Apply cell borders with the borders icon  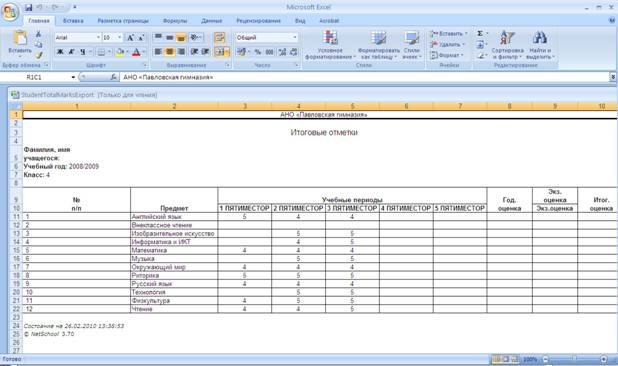click(x=101, y=52)
